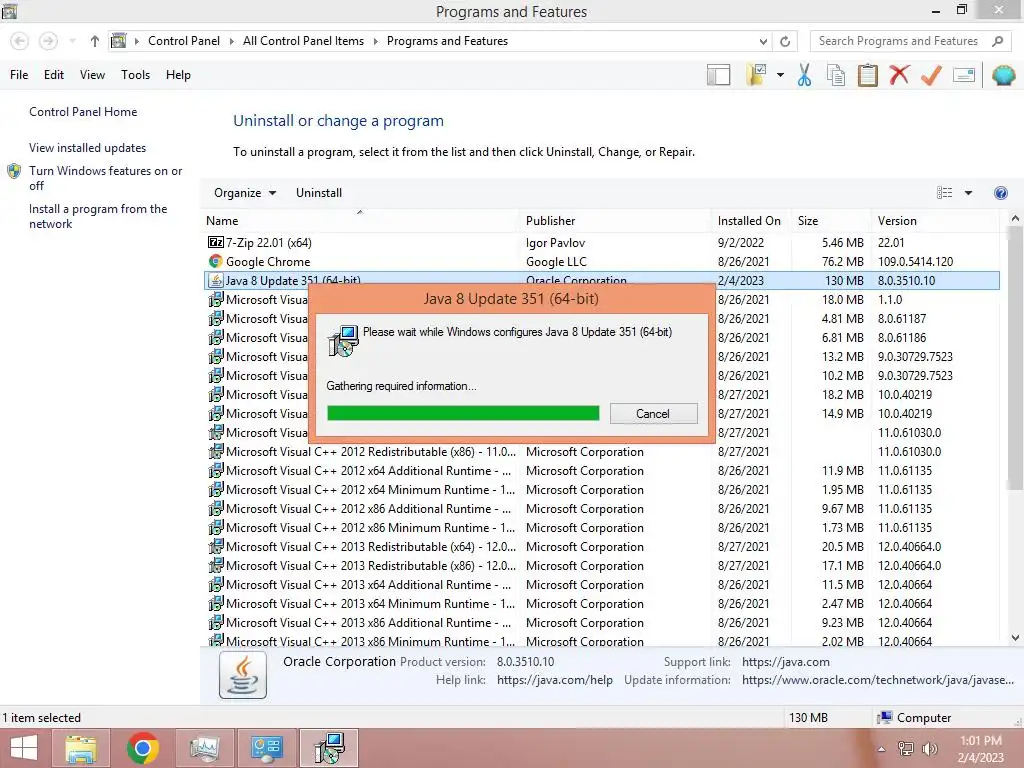Viewport: 1024px width, 768px height.
Task: Click the volume speaker tray icon
Action: coord(929,749)
